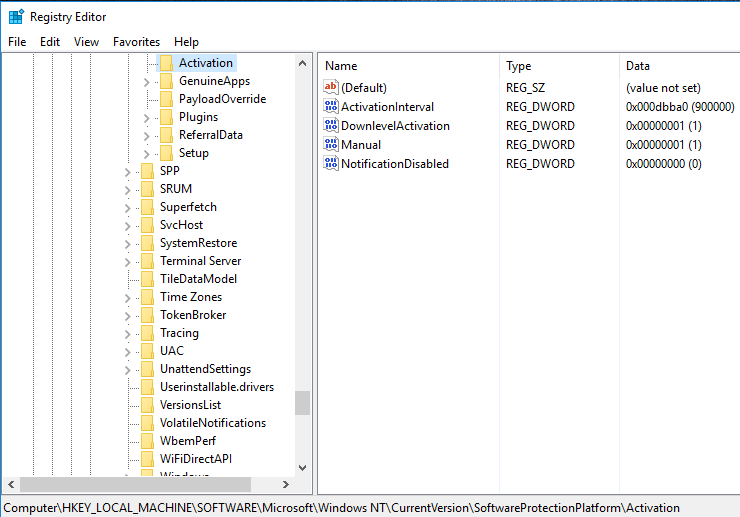This screenshot has height=517, width=740.
Task: Select the WiFiDirectAPI key
Action: (x=196, y=458)
